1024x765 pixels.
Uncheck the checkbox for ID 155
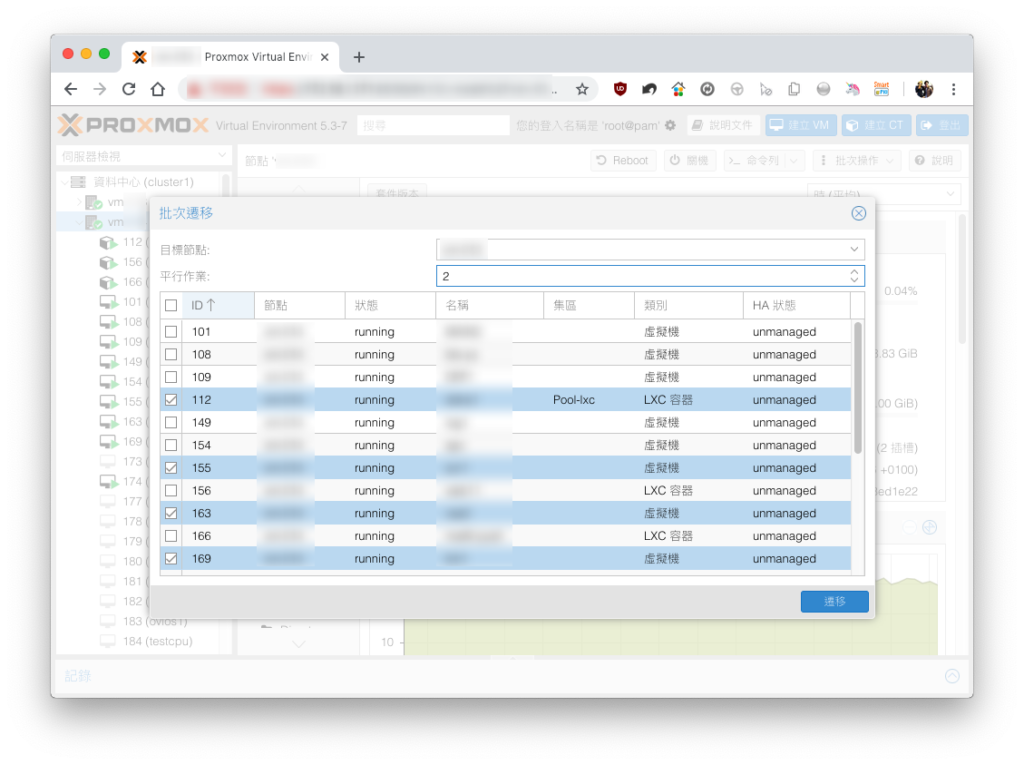(x=171, y=468)
